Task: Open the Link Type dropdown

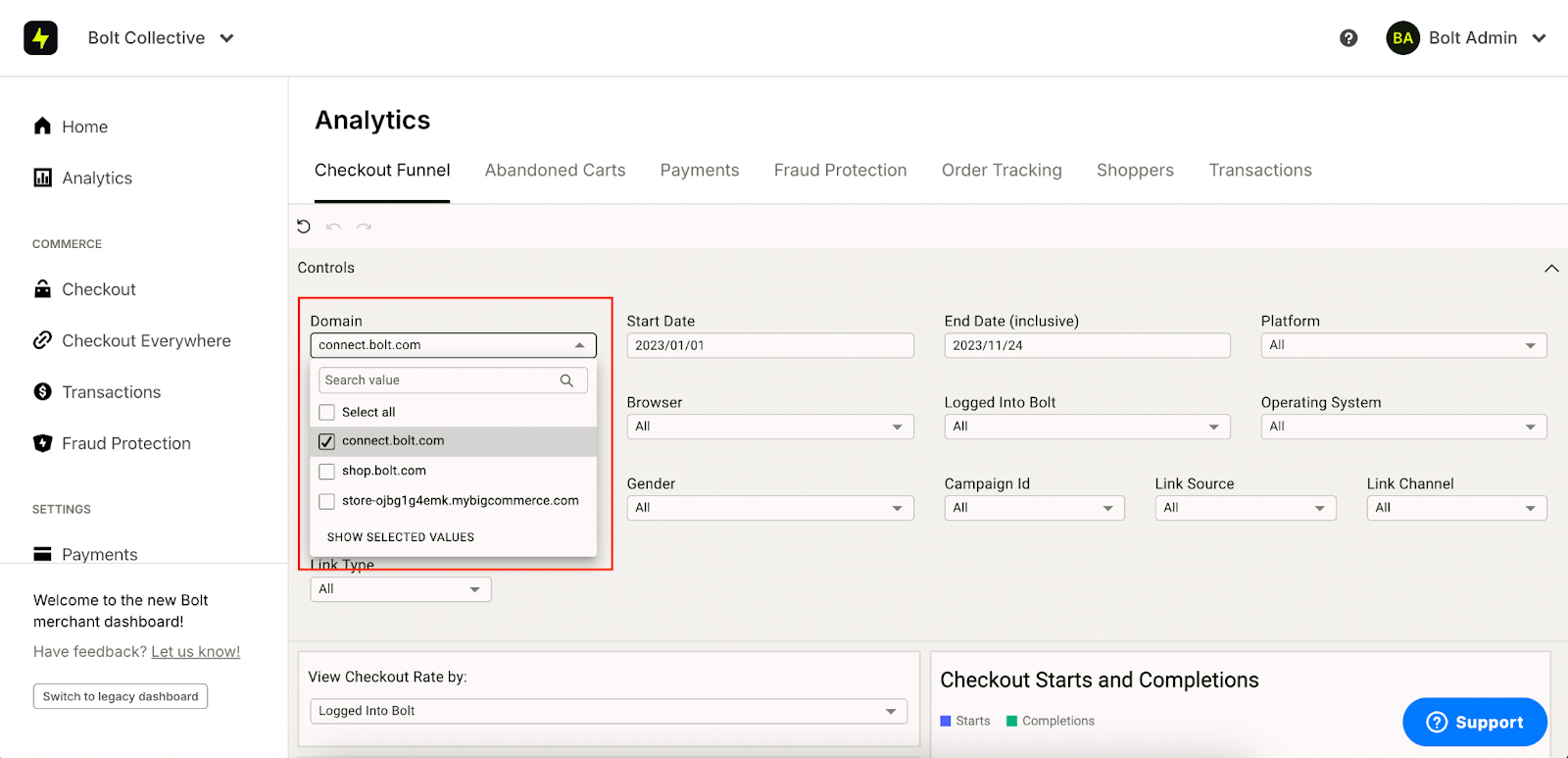Action: (401, 589)
